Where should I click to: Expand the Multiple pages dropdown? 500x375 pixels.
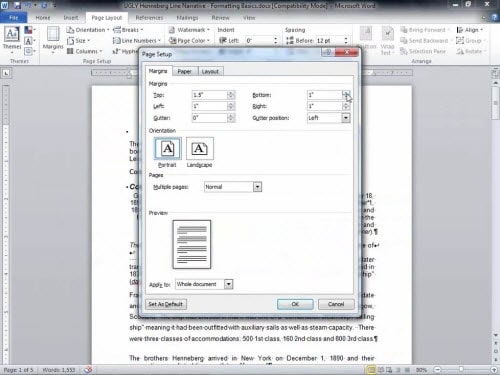pyautogui.click(x=257, y=187)
